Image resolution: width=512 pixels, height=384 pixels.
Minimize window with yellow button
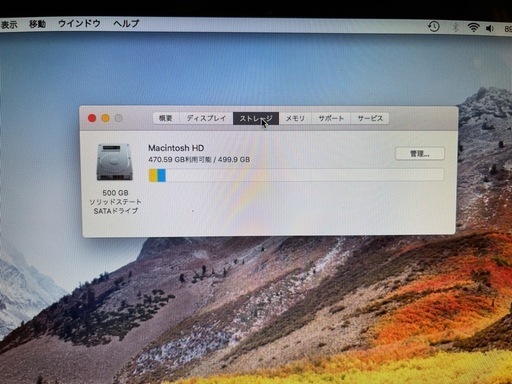[x=105, y=118]
